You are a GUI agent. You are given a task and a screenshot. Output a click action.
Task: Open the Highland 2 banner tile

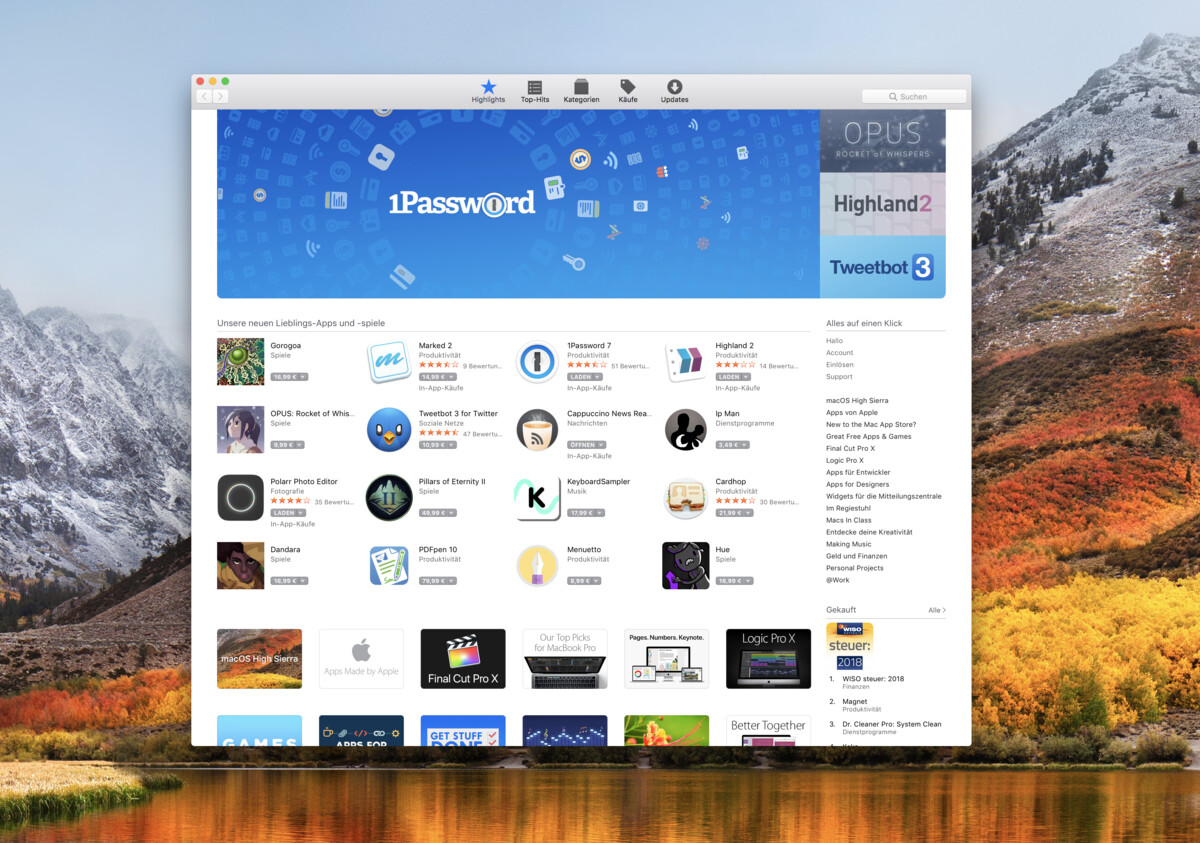click(x=882, y=204)
